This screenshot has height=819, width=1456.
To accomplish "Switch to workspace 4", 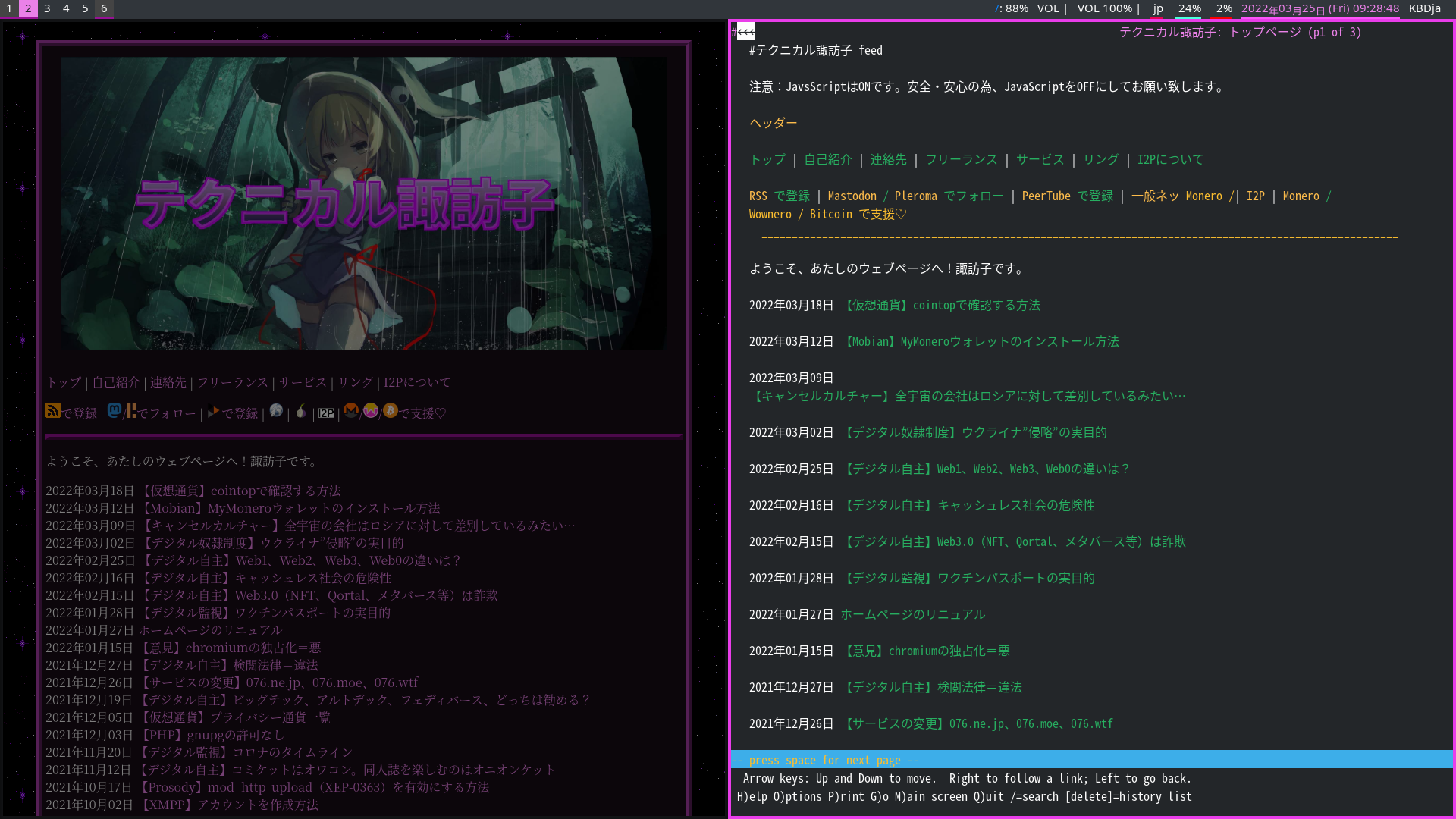I will coord(66,8).
